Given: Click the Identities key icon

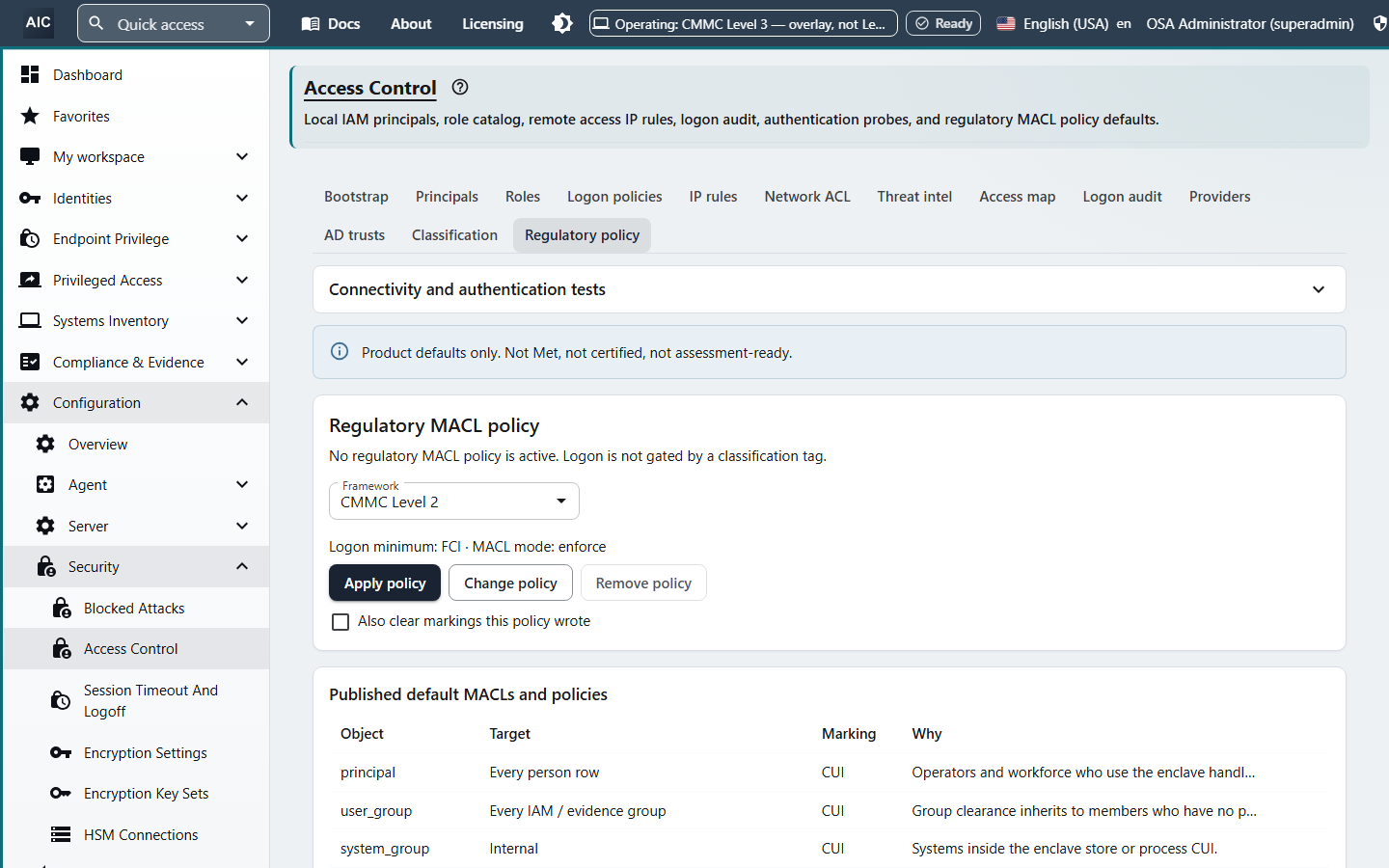Looking at the screenshot, I should click(x=30, y=198).
